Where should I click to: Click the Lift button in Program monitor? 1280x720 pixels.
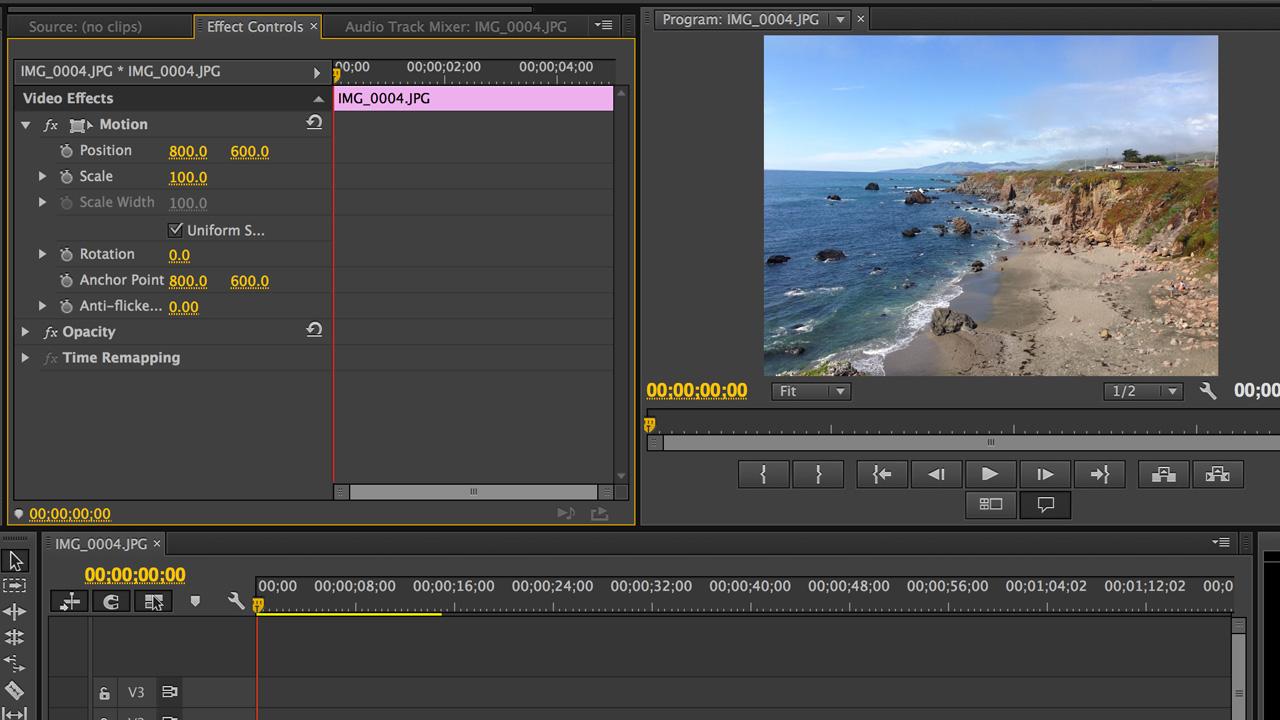[1163, 475]
